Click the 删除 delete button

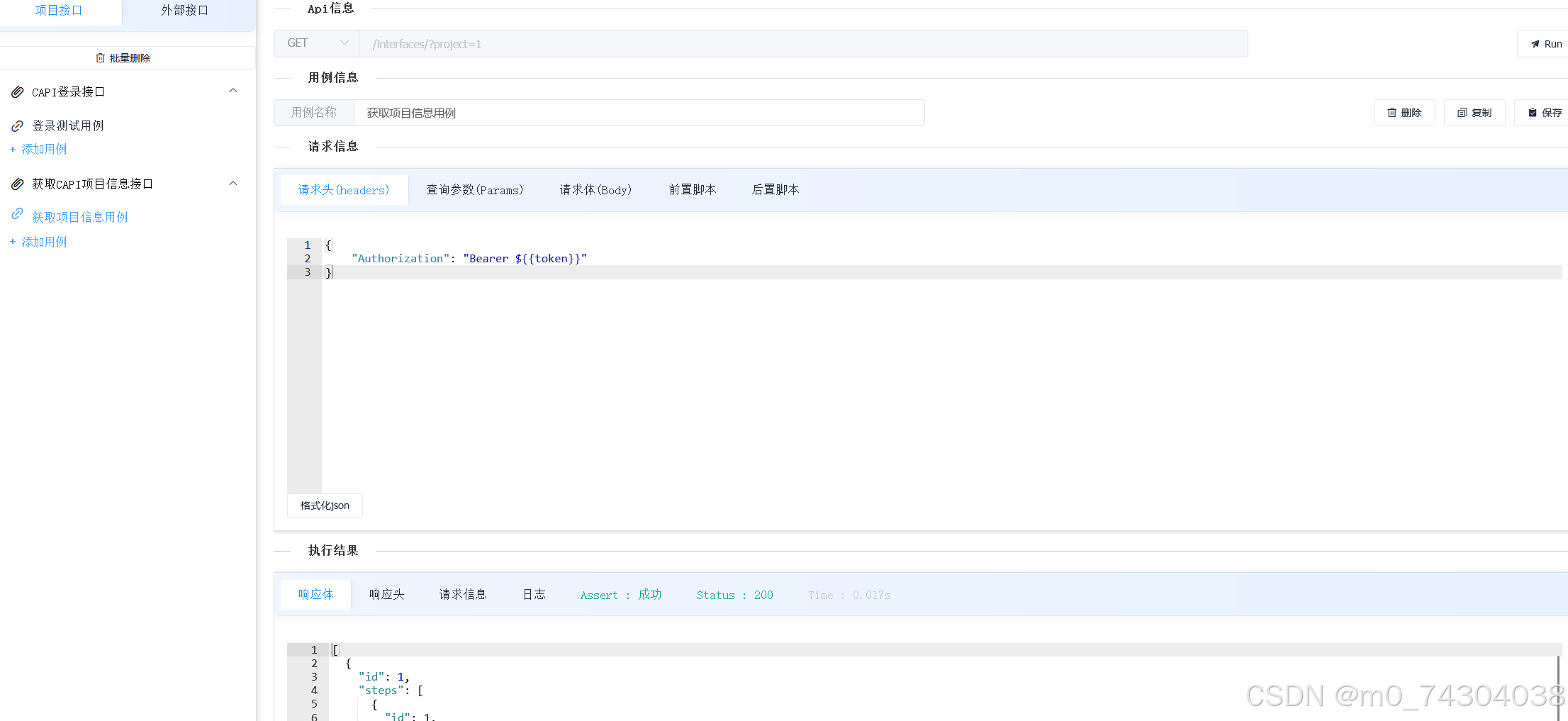pos(1404,112)
